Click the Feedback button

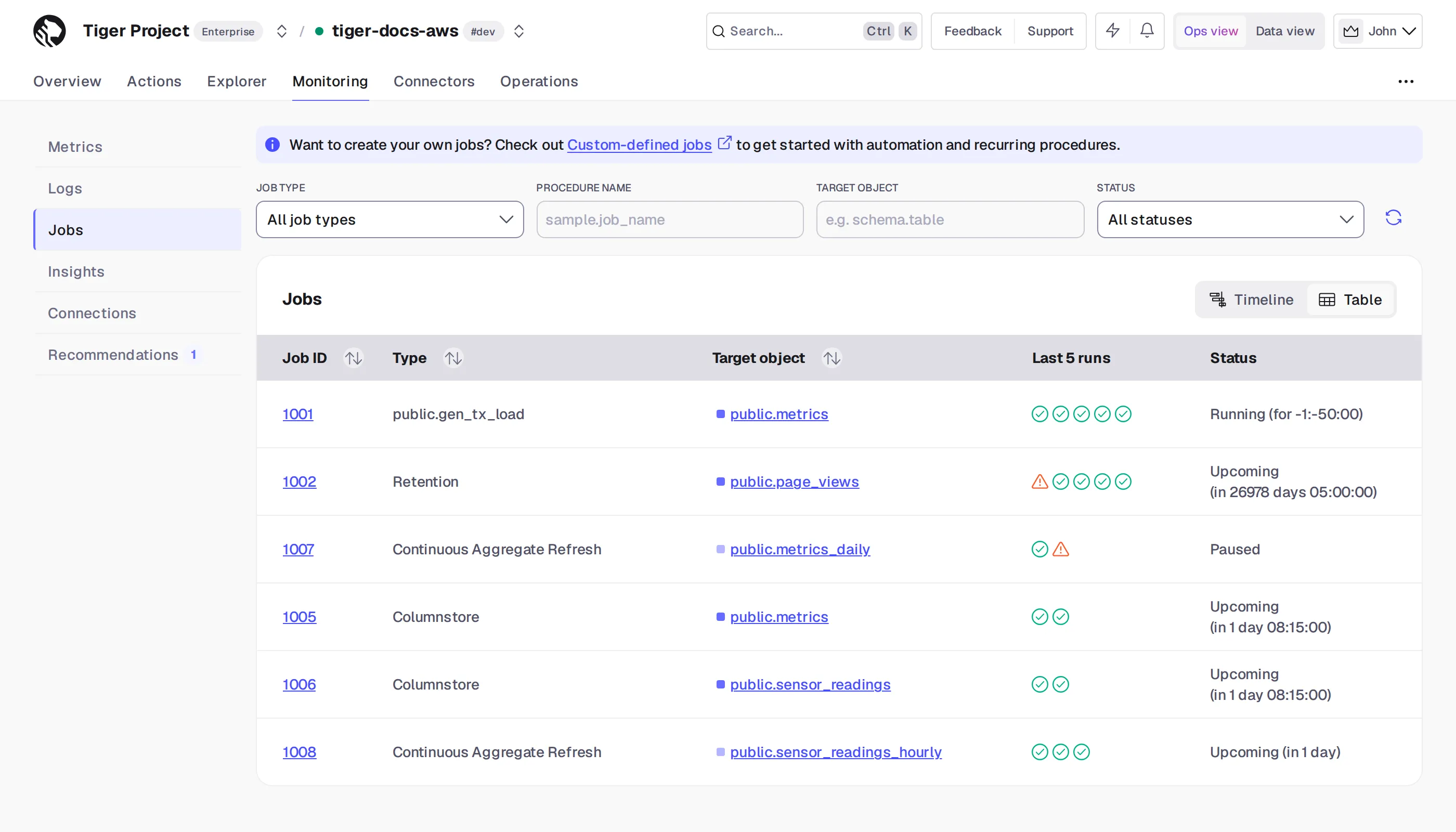click(x=972, y=31)
